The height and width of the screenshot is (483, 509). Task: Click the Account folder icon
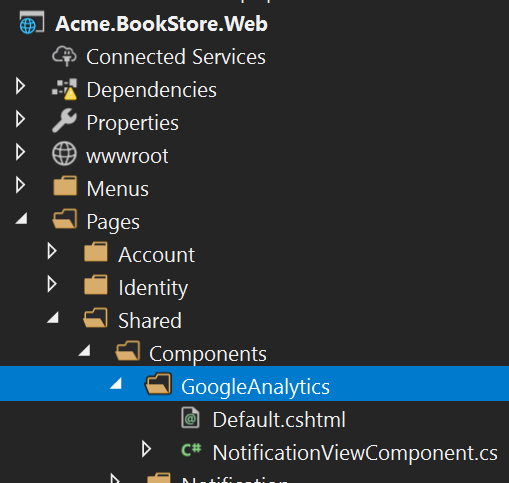[96, 252]
